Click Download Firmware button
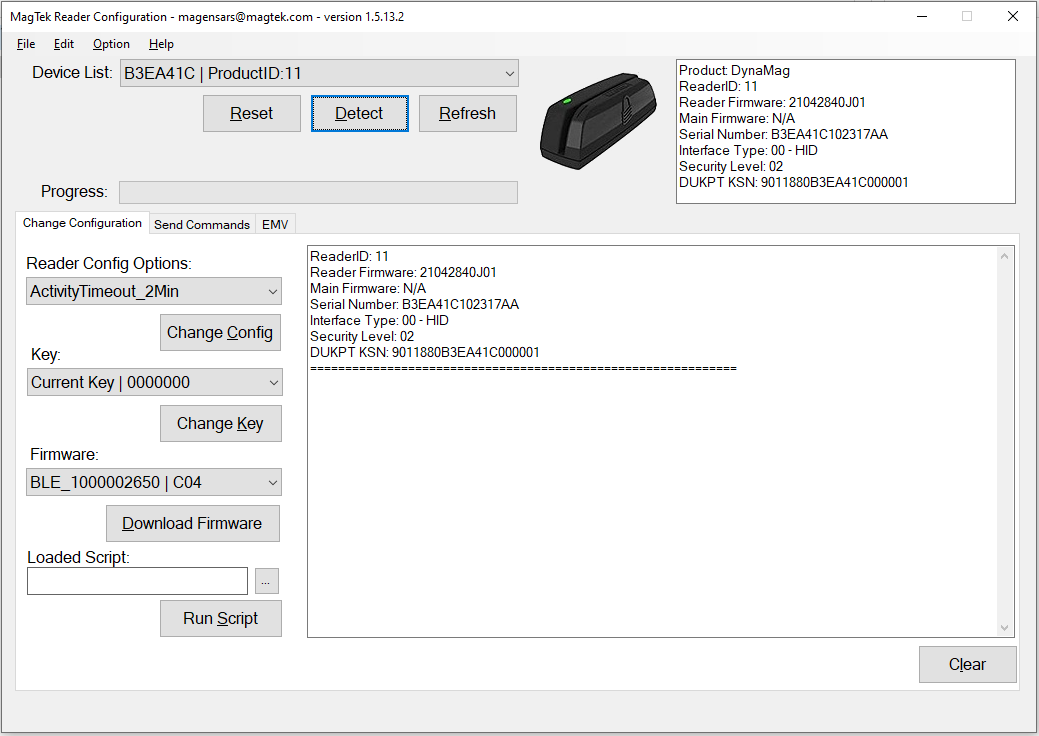Screen dimensions: 1039x736 pyautogui.click(x=193, y=523)
